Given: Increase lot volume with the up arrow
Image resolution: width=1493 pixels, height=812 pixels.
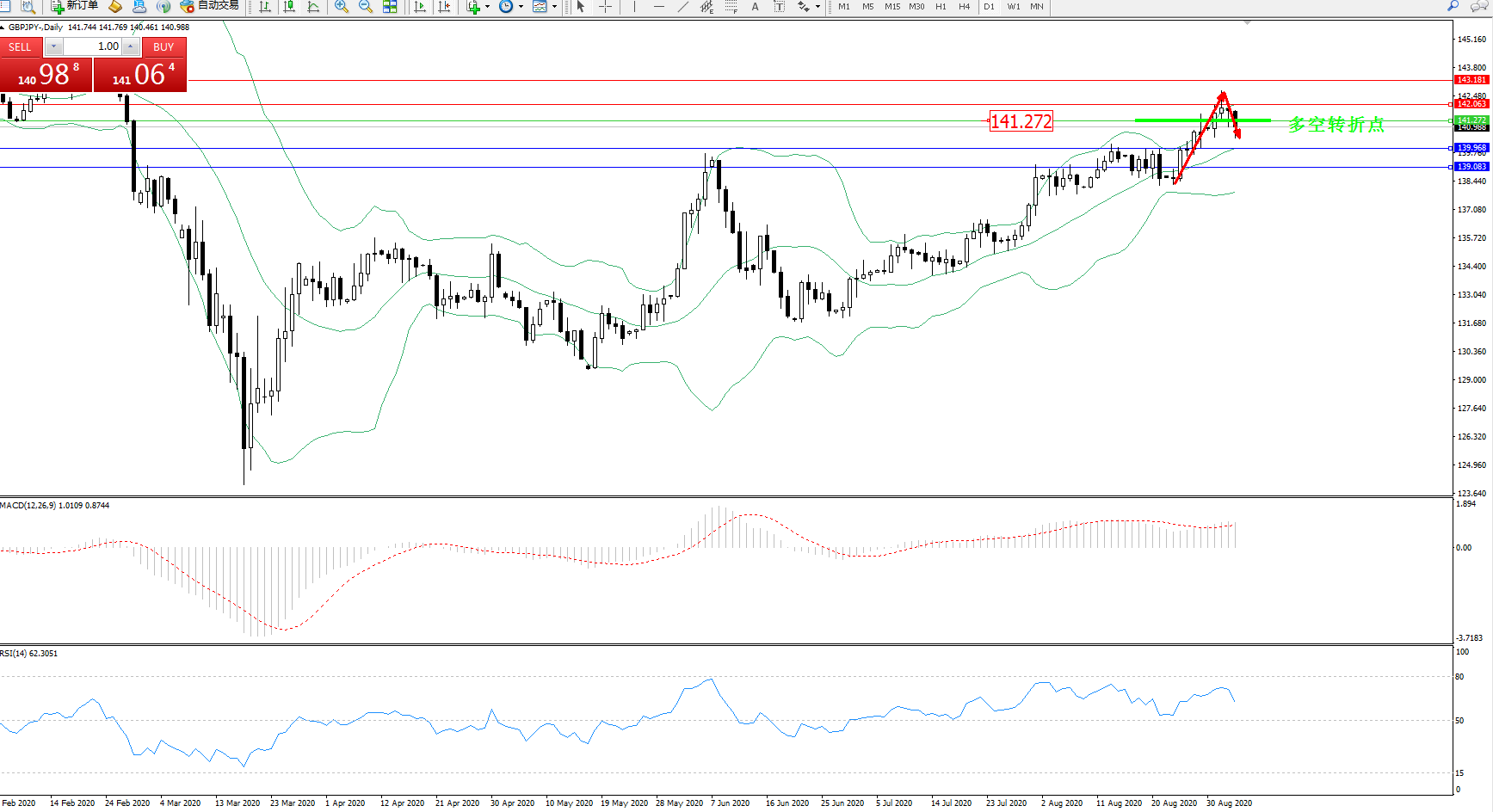Looking at the screenshot, I should point(130,46).
